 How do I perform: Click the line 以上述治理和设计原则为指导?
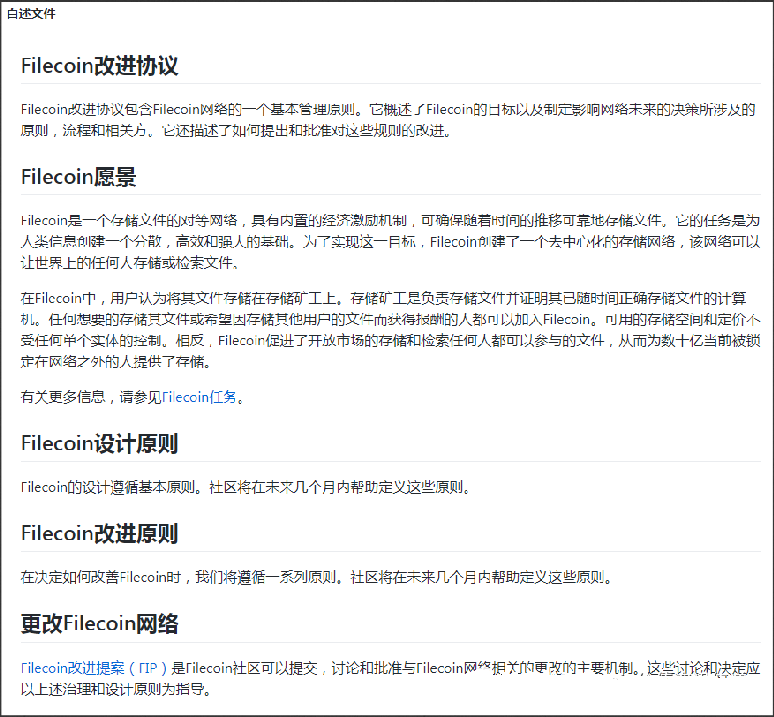[x=116, y=689]
